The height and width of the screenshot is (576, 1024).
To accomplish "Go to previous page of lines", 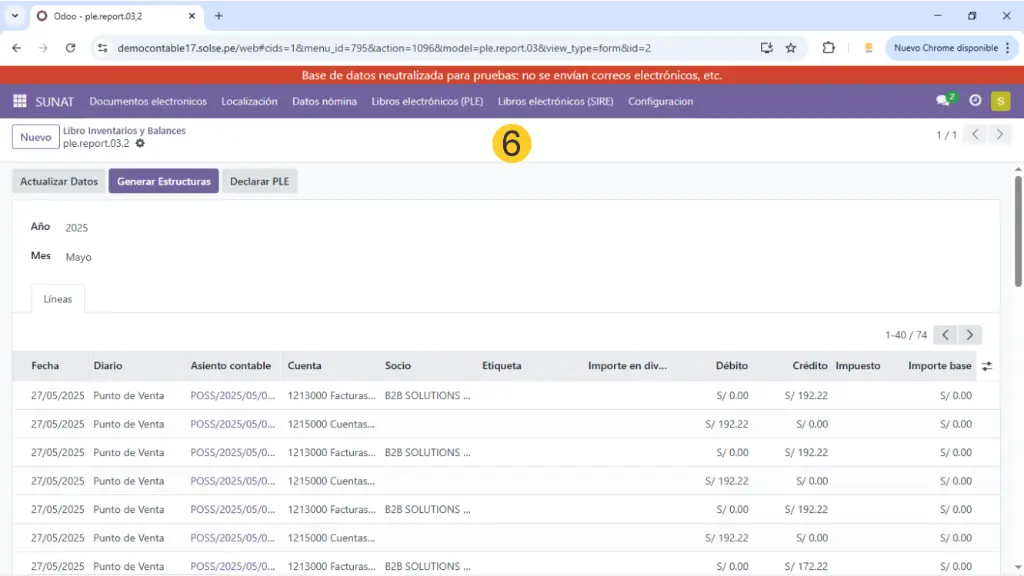I will point(945,335).
